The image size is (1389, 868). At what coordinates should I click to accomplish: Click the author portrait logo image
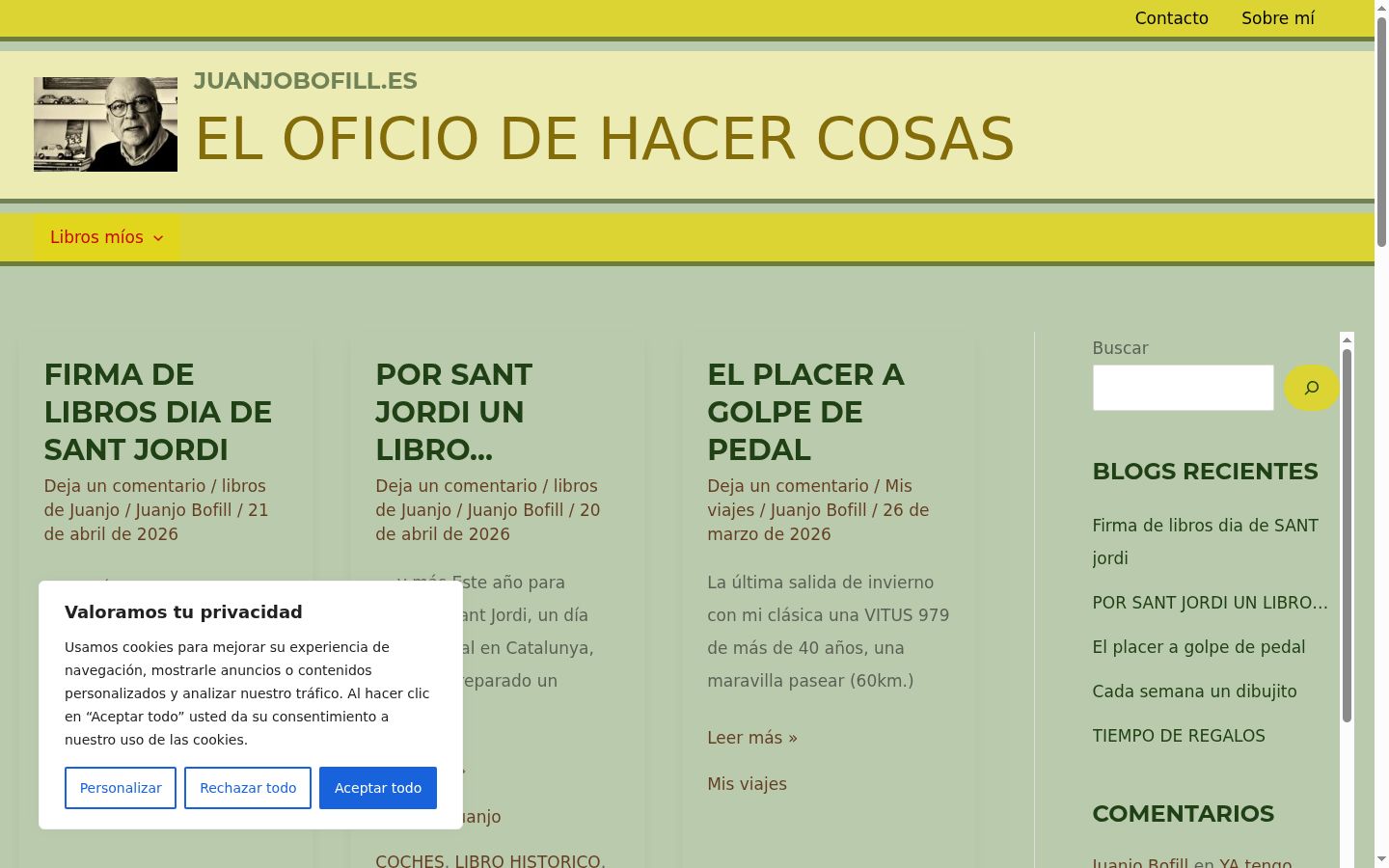[x=105, y=124]
